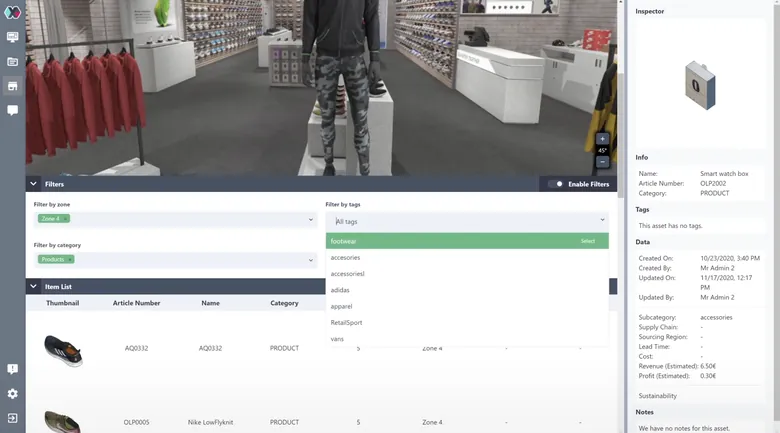Open the Filter by zone dropdown arrow
780x433 pixels.
point(310,219)
